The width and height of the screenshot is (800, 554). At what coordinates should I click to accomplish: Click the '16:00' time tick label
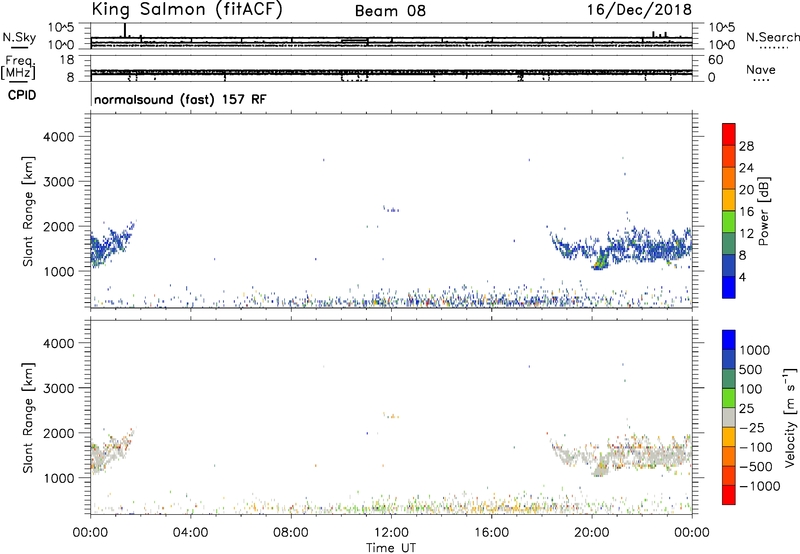point(491,533)
